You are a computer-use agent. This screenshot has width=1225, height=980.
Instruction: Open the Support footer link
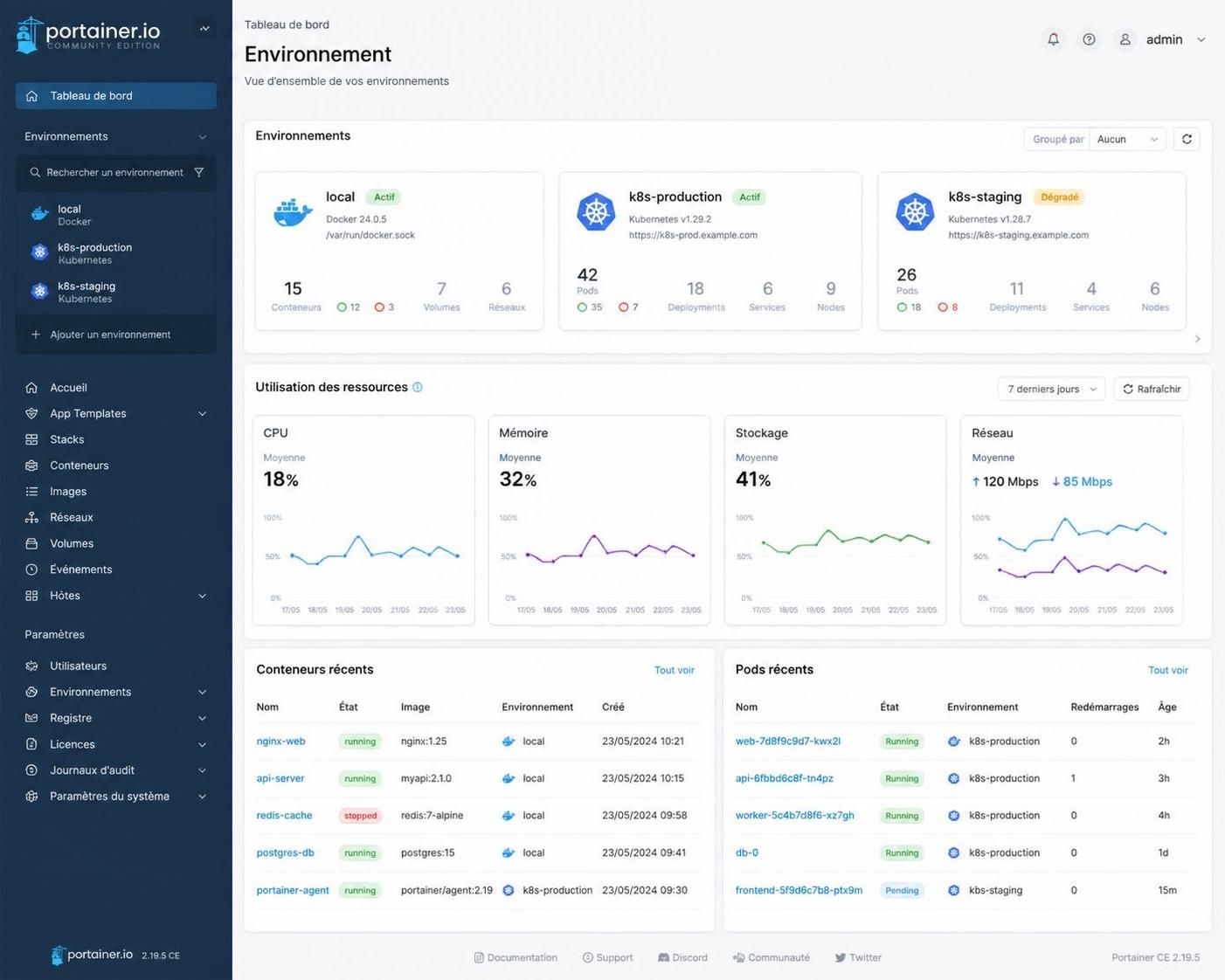tap(608, 958)
